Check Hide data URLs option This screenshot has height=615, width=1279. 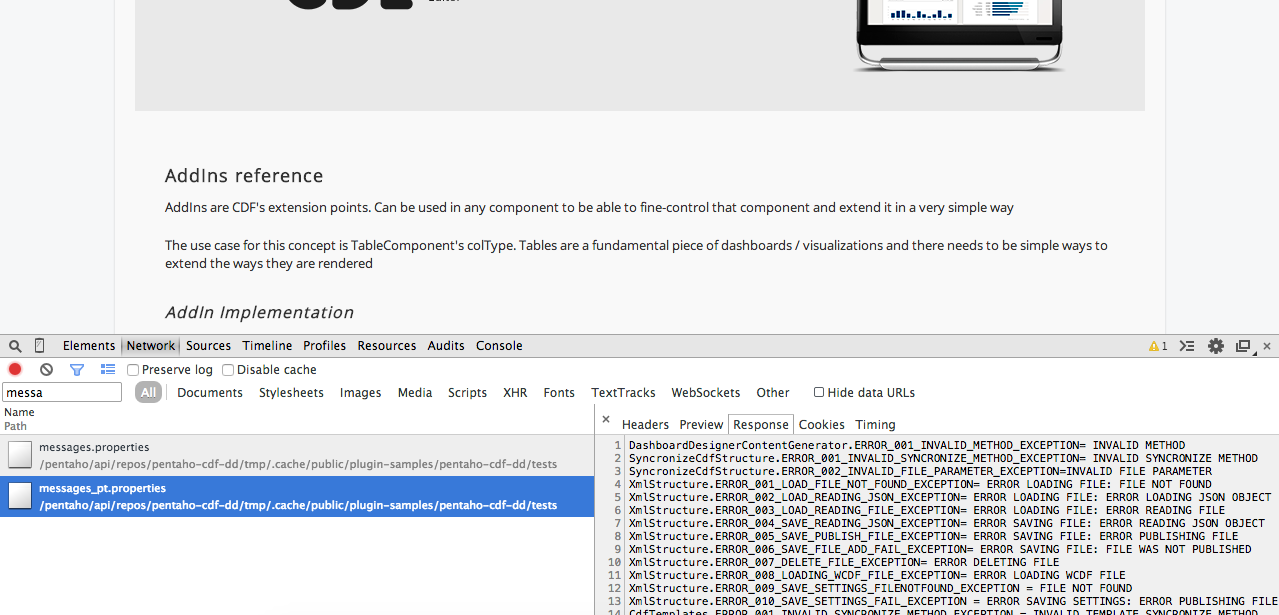click(819, 392)
